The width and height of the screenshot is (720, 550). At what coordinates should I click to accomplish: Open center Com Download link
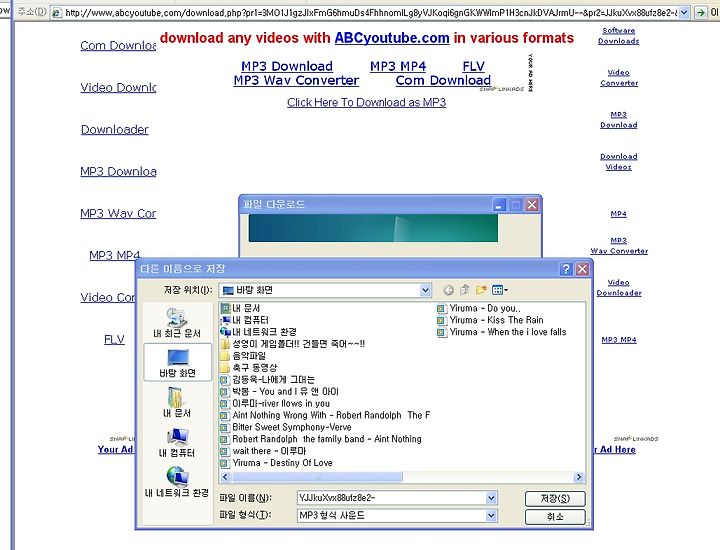point(443,80)
